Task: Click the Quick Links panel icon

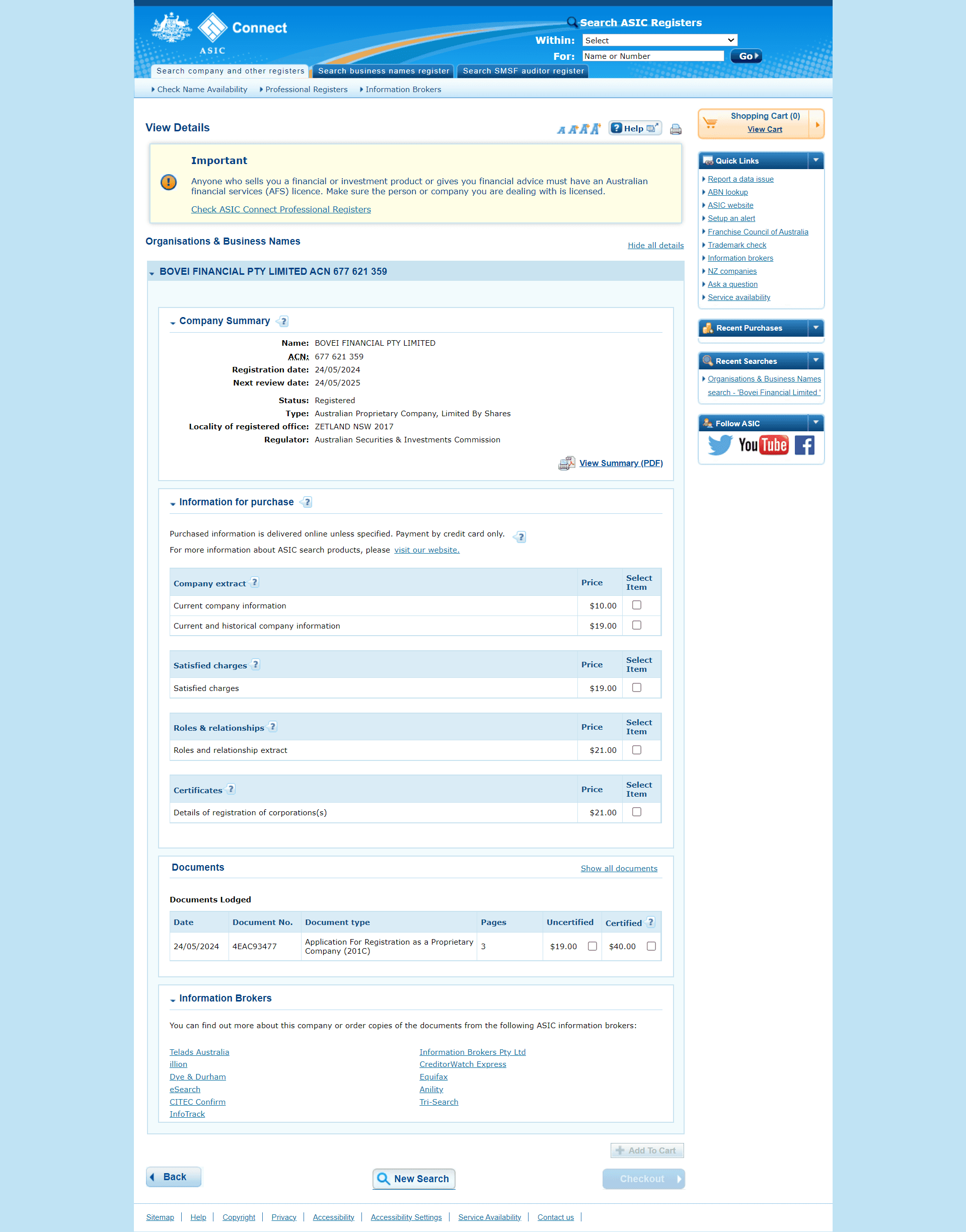Action: click(708, 161)
